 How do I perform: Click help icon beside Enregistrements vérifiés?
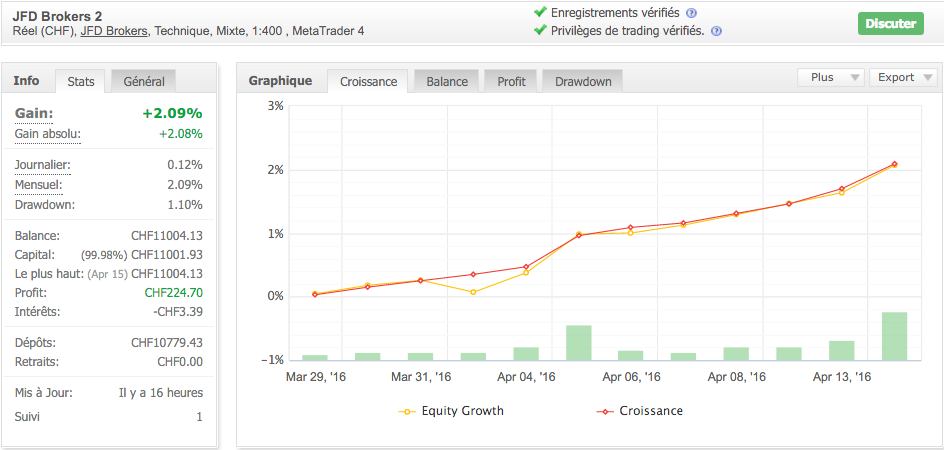691,13
